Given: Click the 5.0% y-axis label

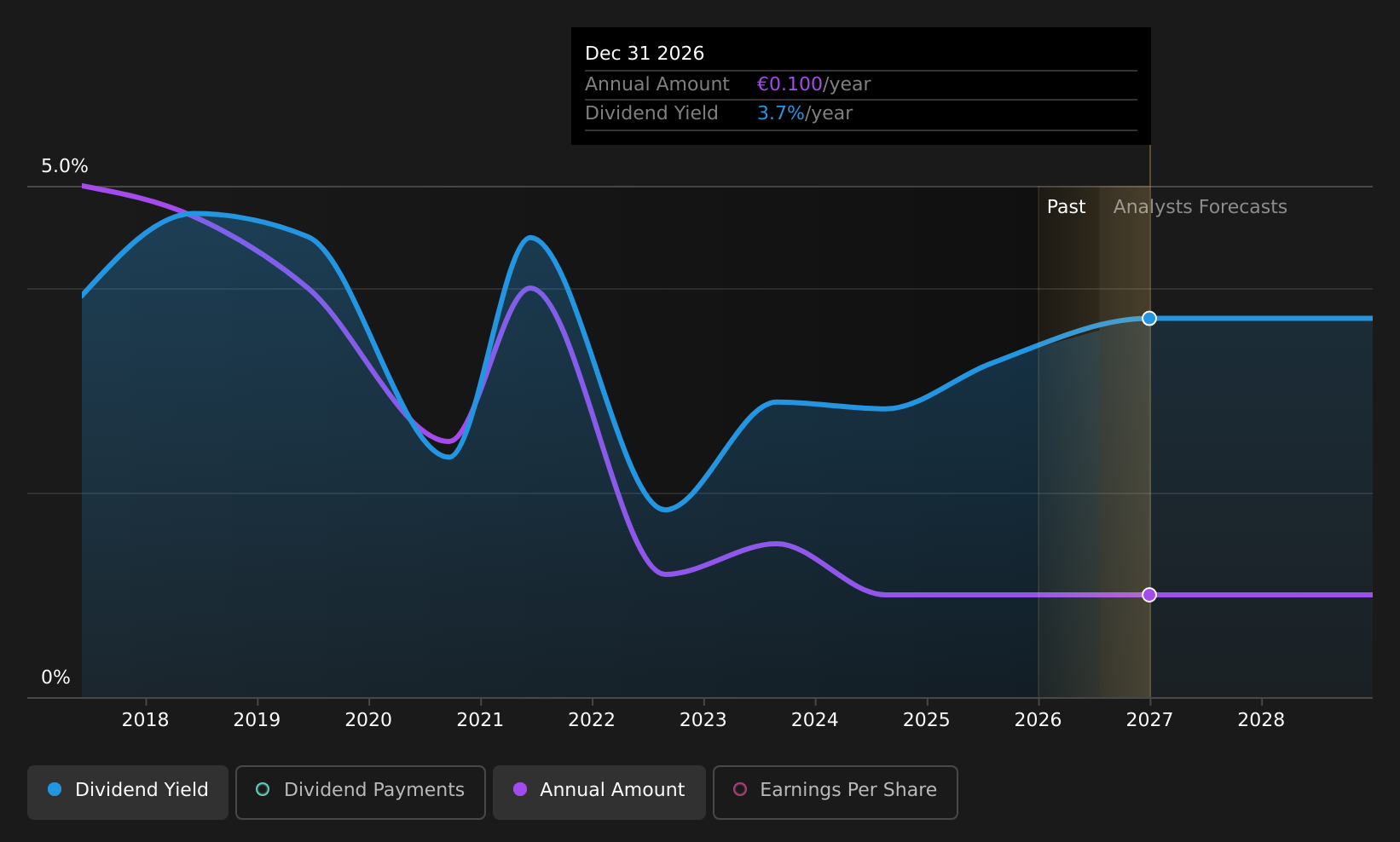Looking at the screenshot, I should pos(65,166).
